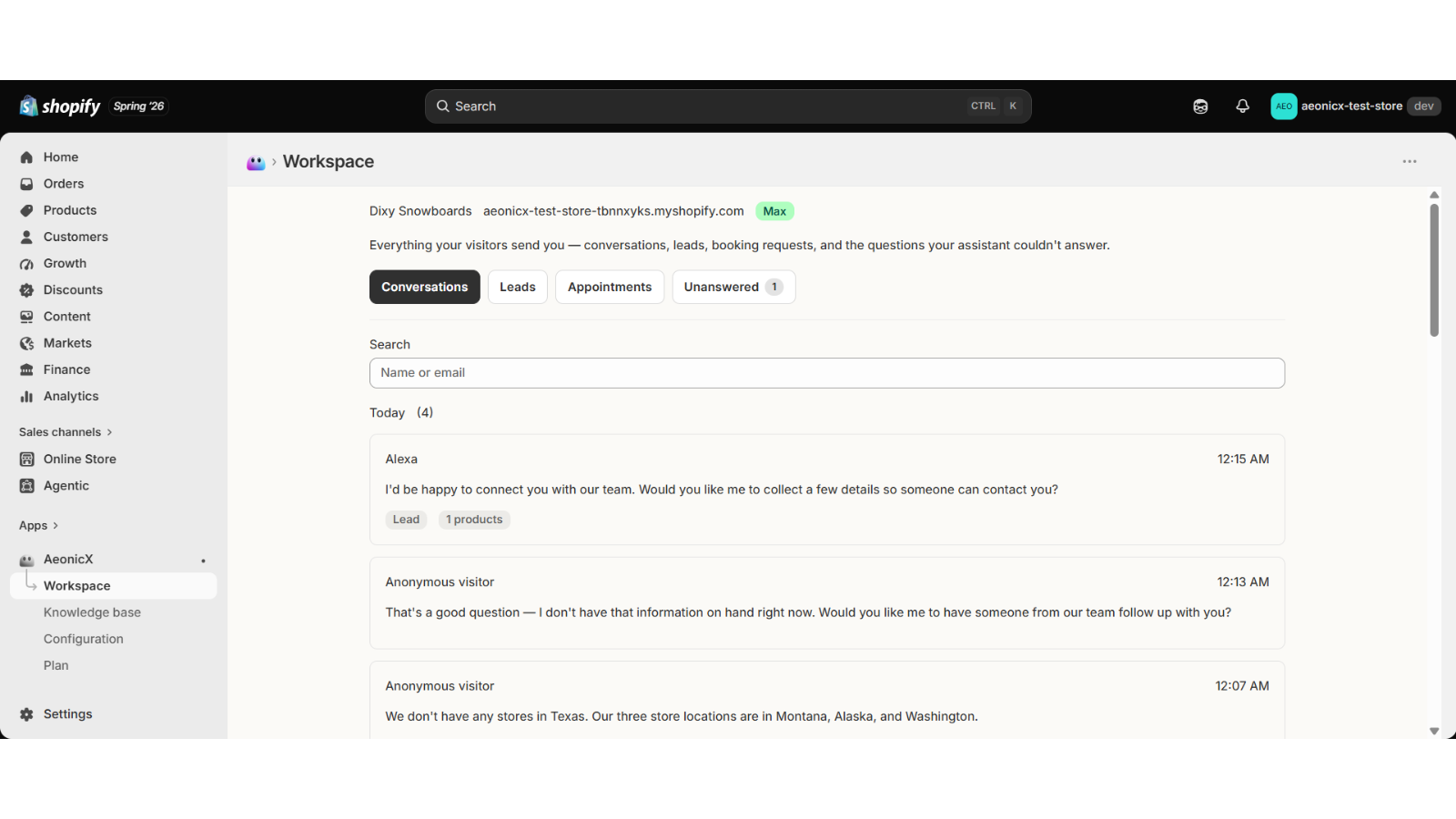The width and height of the screenshot is (1456, 819).
Task: Open the Sidekick assistant icon
Action: click(1200, 106)
